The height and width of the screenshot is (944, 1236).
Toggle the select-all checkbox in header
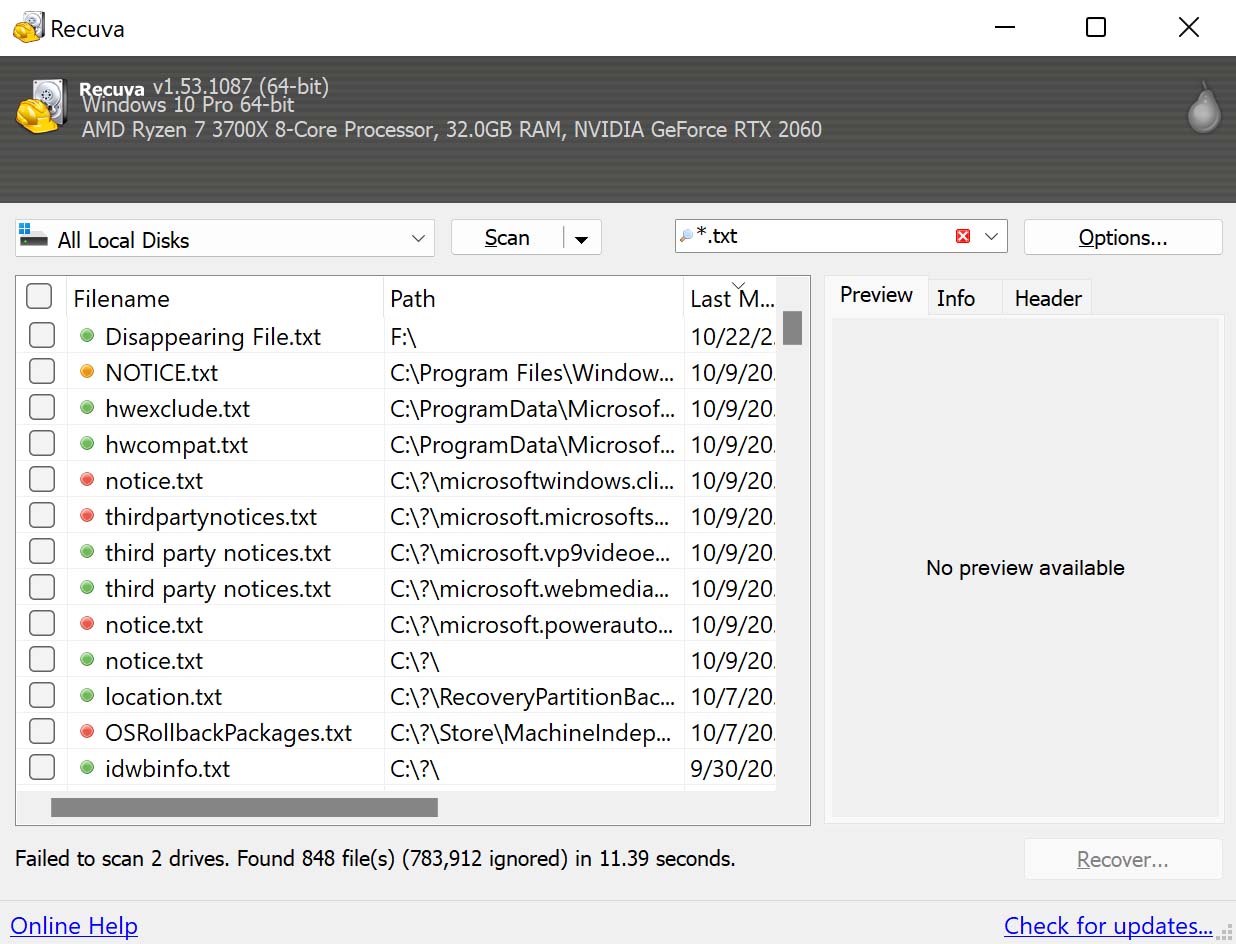(x=39, y=297)
